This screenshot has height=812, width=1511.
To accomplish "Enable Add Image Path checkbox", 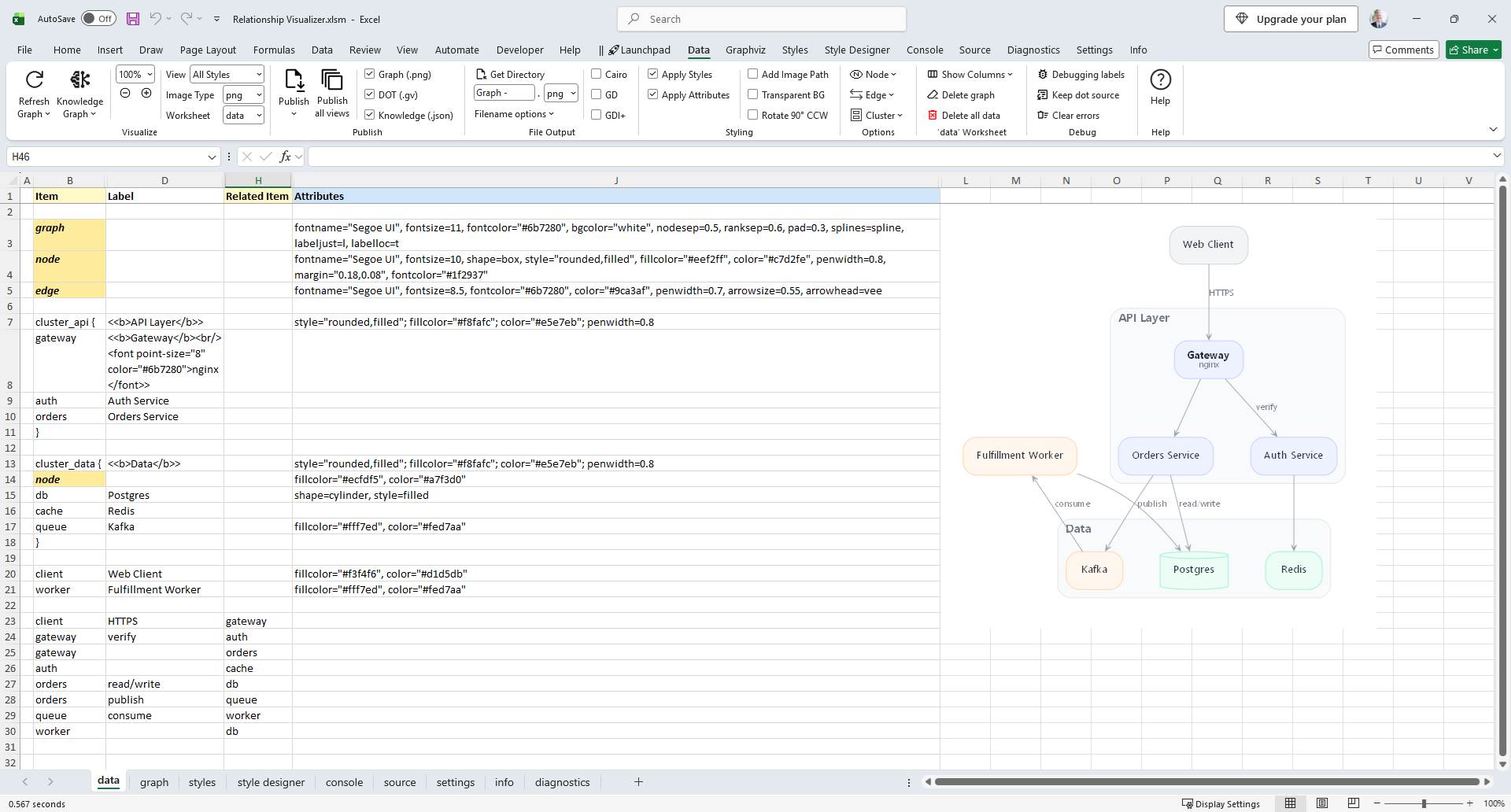I will tap(753, 74).
